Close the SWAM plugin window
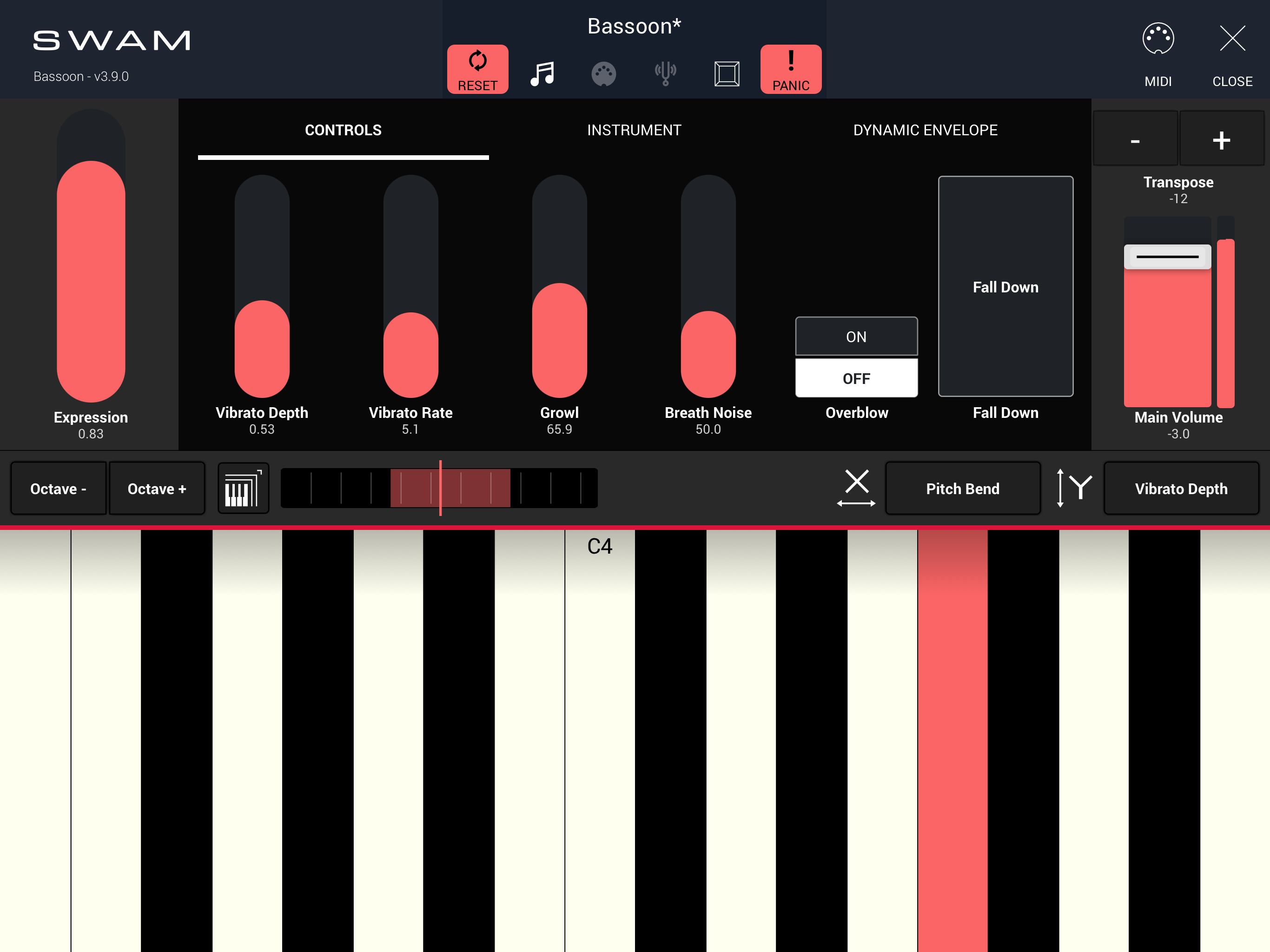 [1232, 39]
